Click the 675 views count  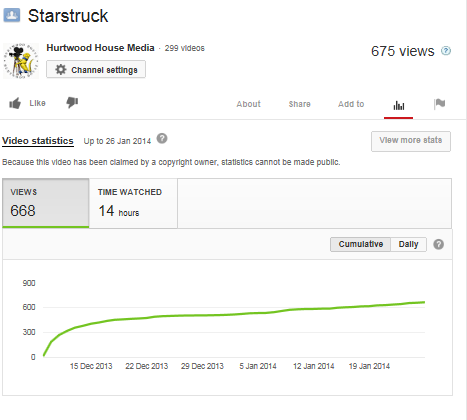403,51
